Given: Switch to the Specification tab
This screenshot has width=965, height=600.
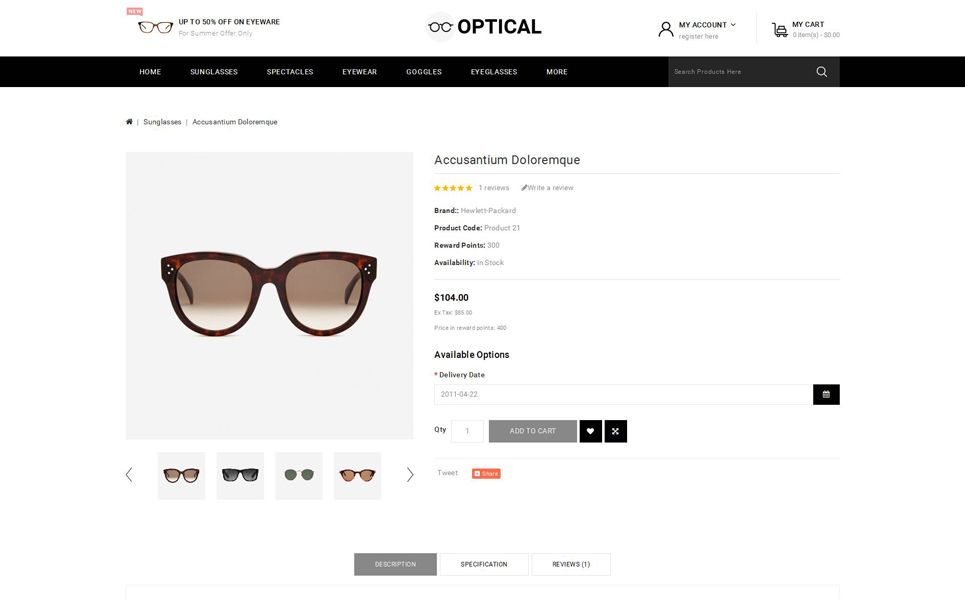Looking at the screenshot, I should (x=484, y=564).
